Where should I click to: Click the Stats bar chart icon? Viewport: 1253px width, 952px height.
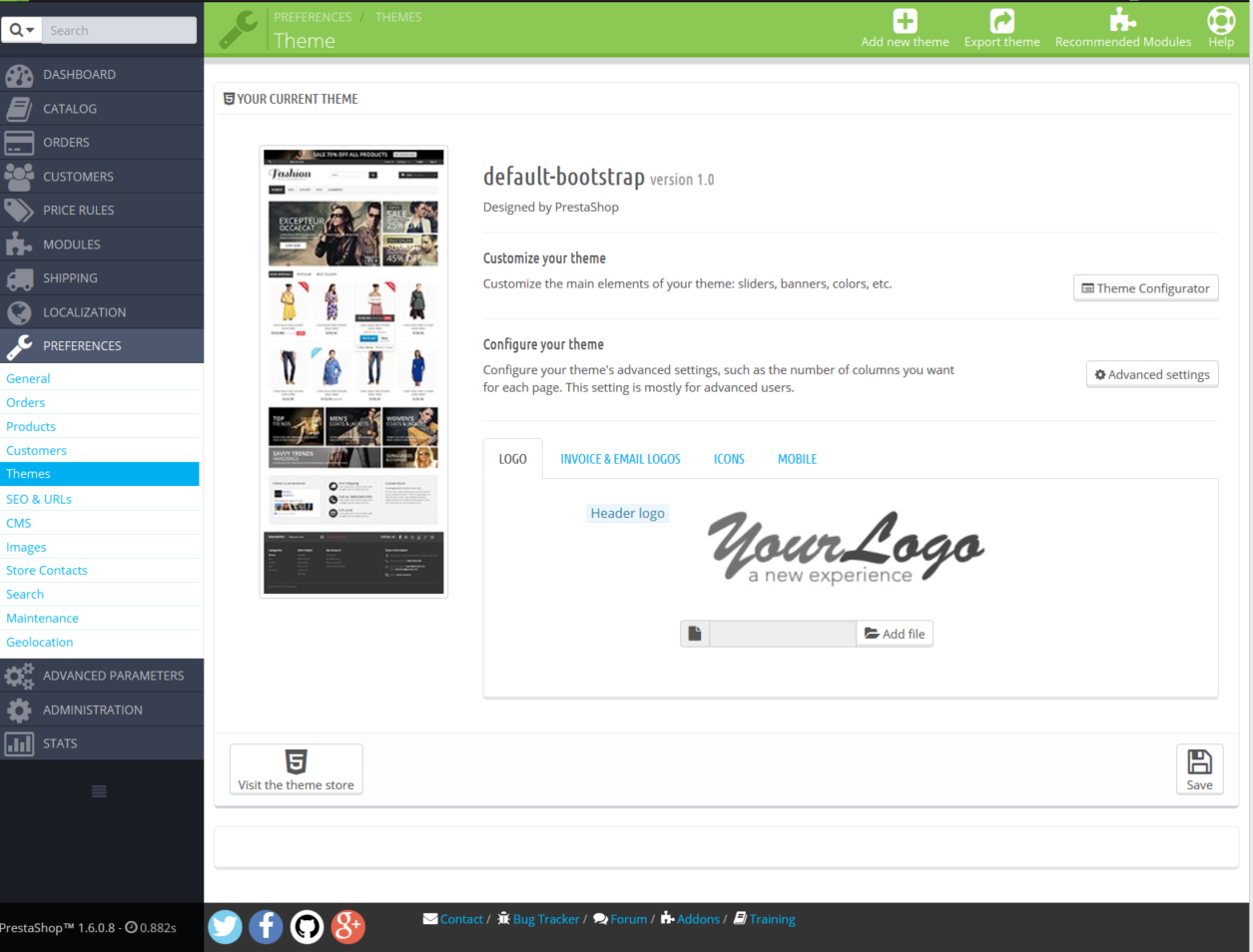tap(19, 743)
